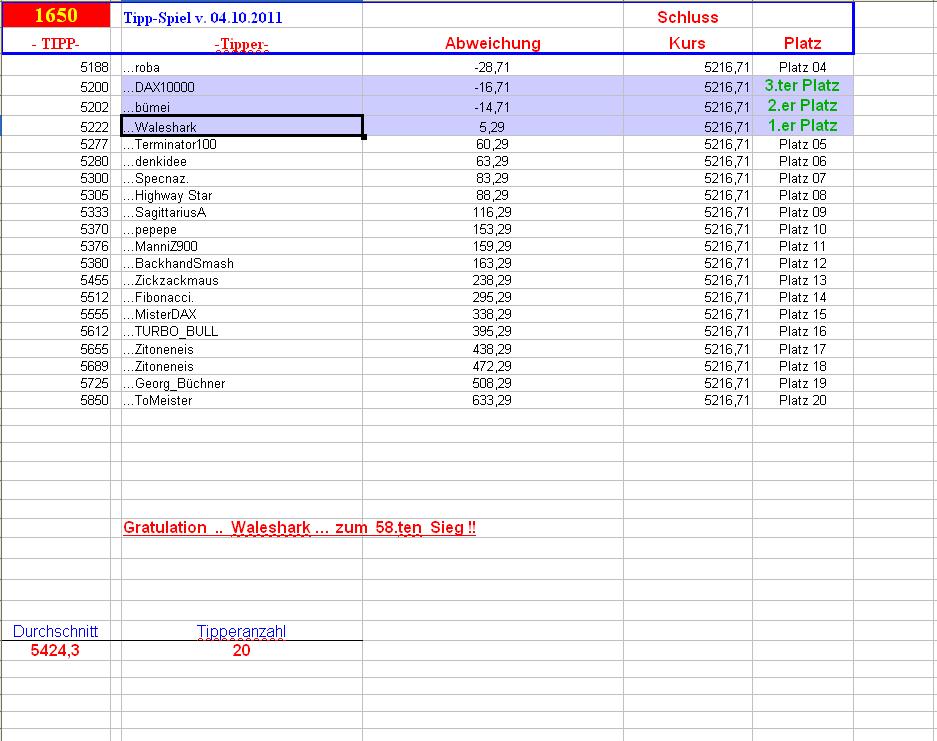Select the cell ...TURBO_BULL
The image size is (937, 741).
tap(241, 332)
